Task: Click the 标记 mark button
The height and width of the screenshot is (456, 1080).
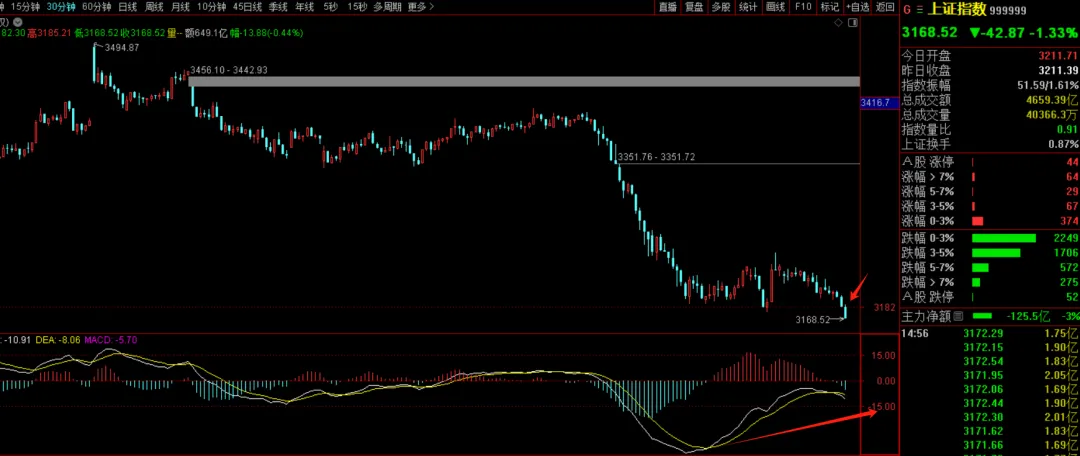Action: point(829,7)
